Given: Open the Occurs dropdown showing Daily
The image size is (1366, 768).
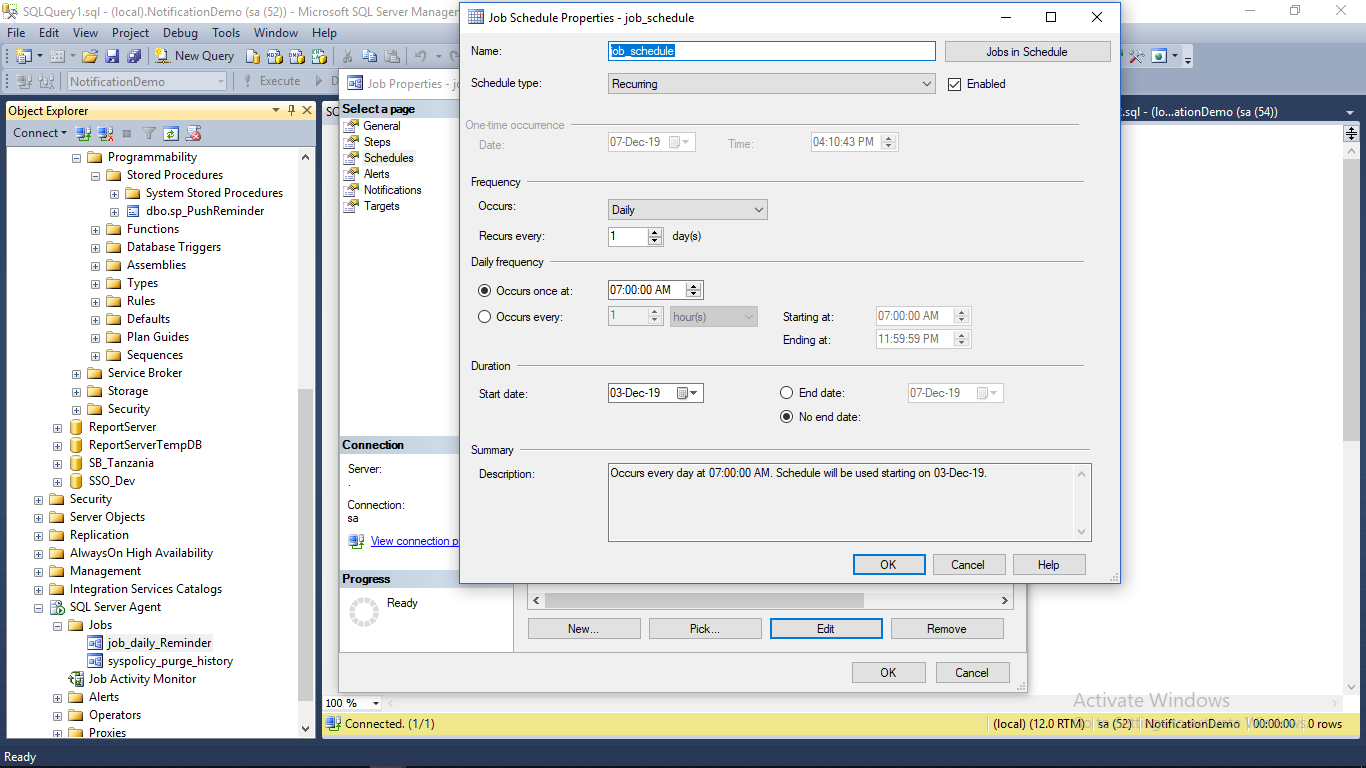Looking at the screenshot, I should pyautogui.click(x=687, y=210).
